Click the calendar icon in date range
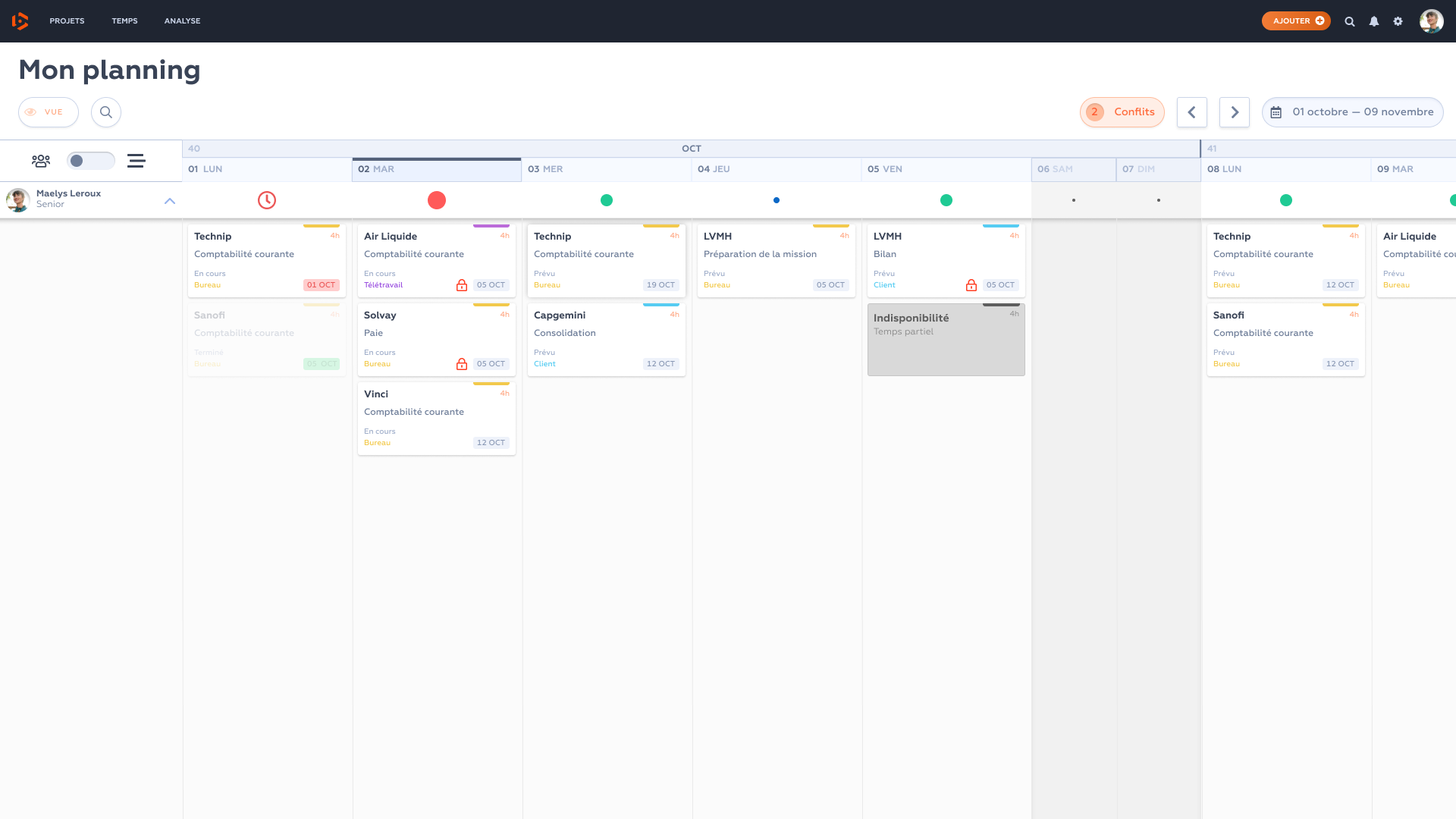The height and width of the screenshot is (819, 1456). tap(1276, 112)
